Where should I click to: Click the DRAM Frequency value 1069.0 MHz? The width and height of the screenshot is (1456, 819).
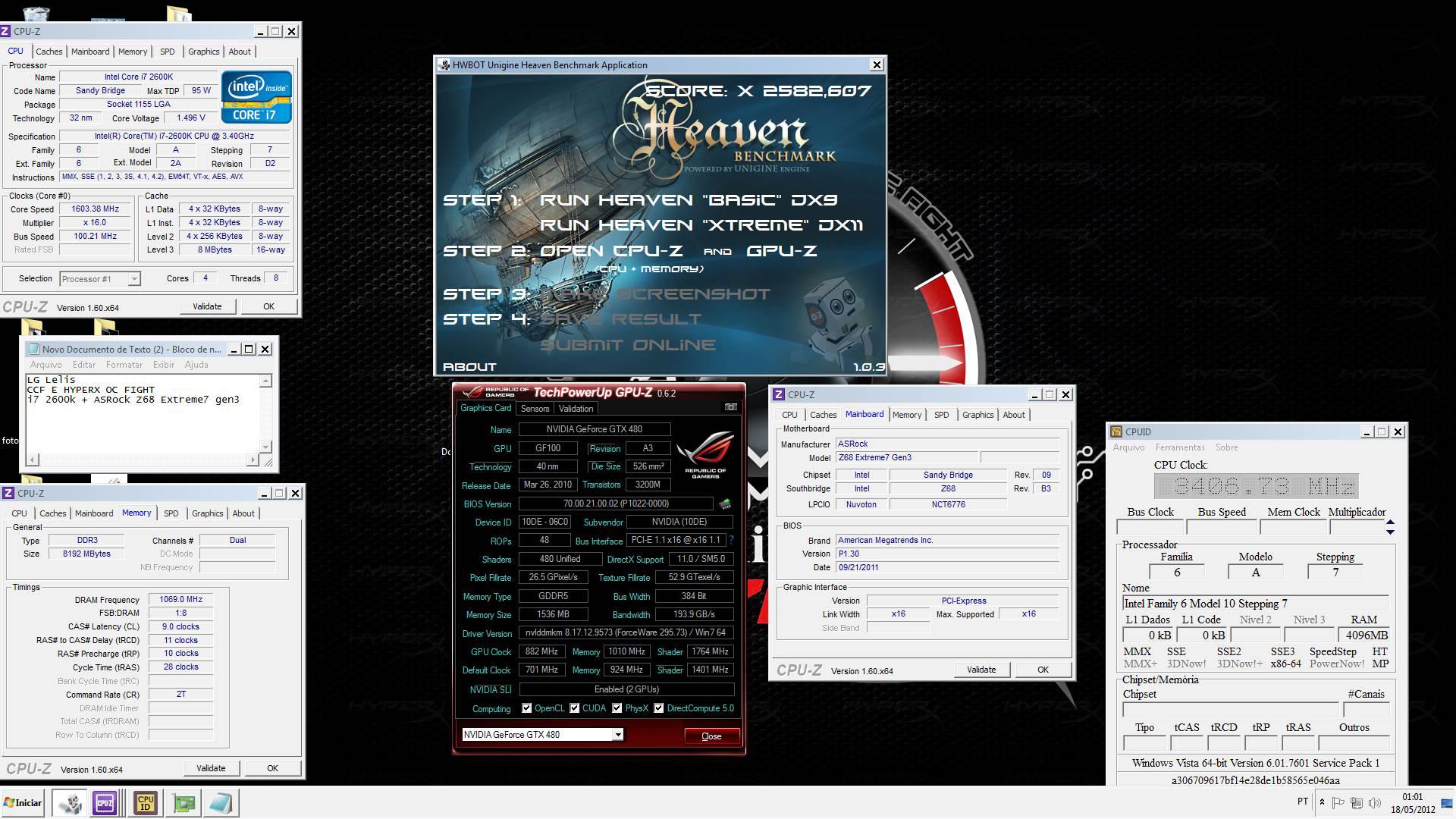point(180,599)
